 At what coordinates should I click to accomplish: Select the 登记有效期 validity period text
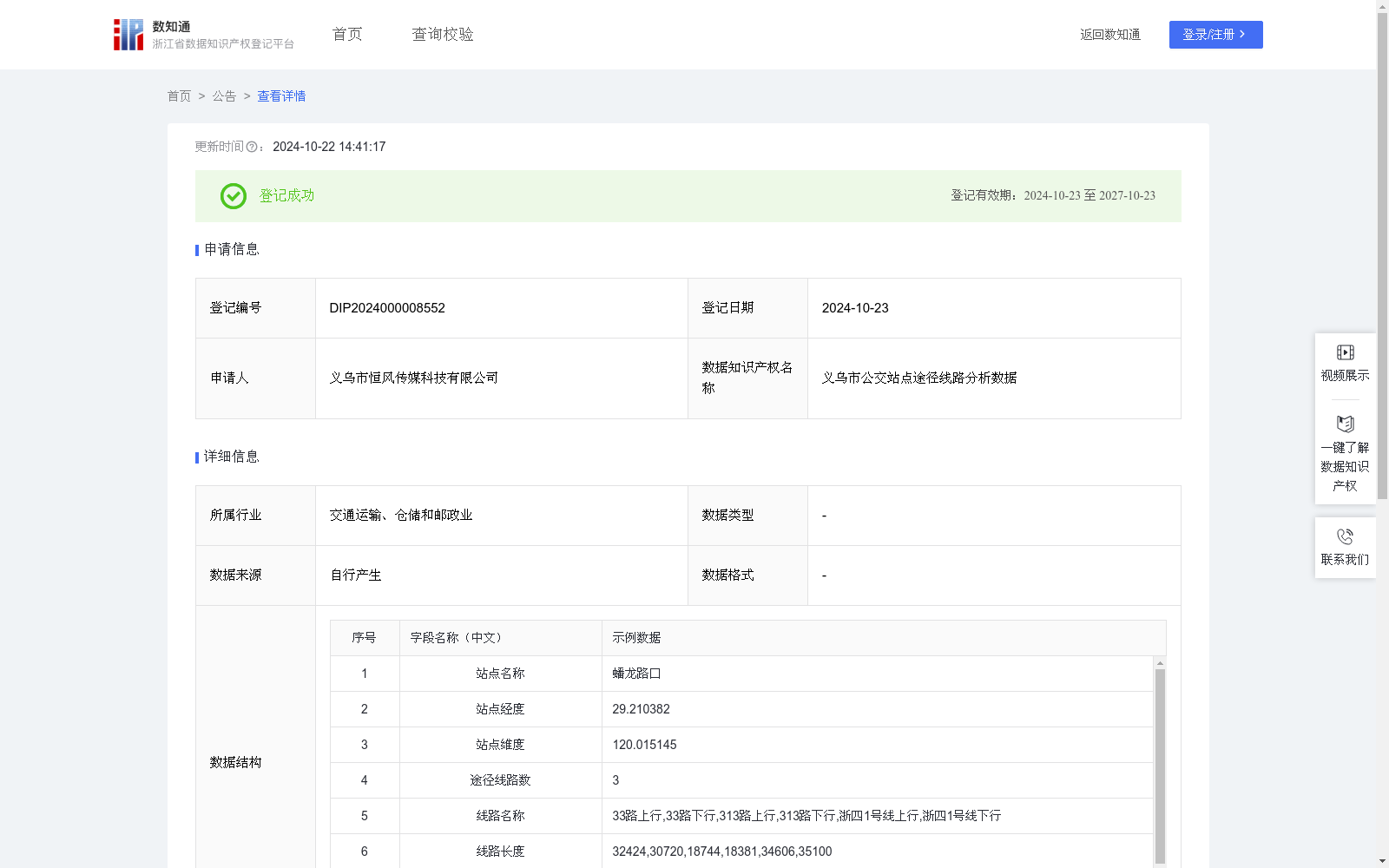(x=1053, y=196)
